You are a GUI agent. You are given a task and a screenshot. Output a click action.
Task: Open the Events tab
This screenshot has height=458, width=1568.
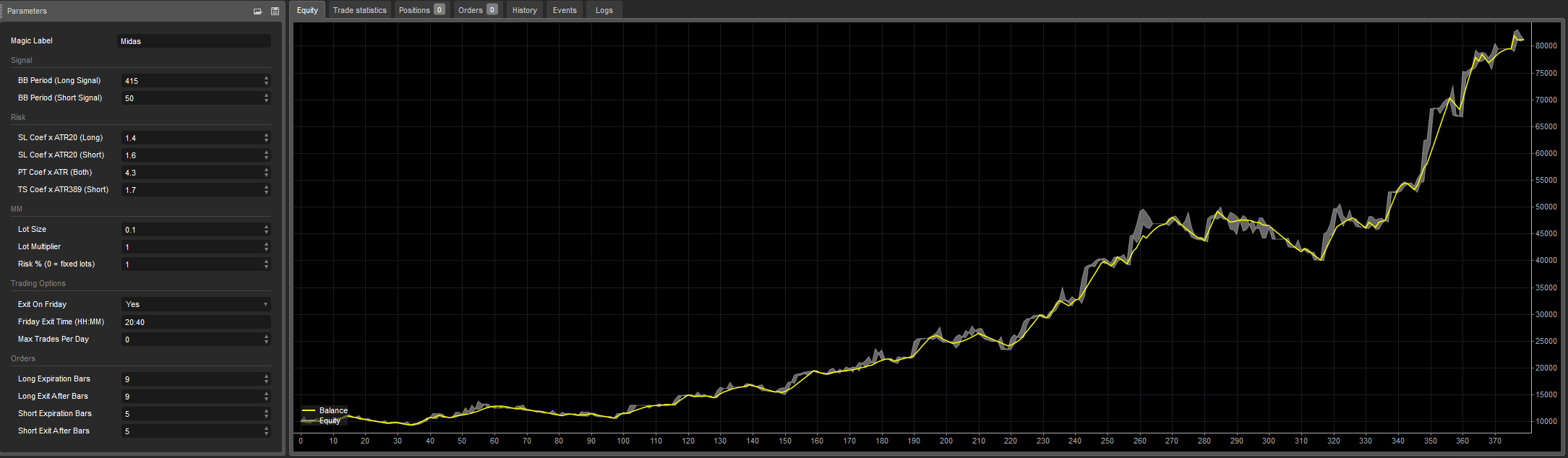click(565, 10)
